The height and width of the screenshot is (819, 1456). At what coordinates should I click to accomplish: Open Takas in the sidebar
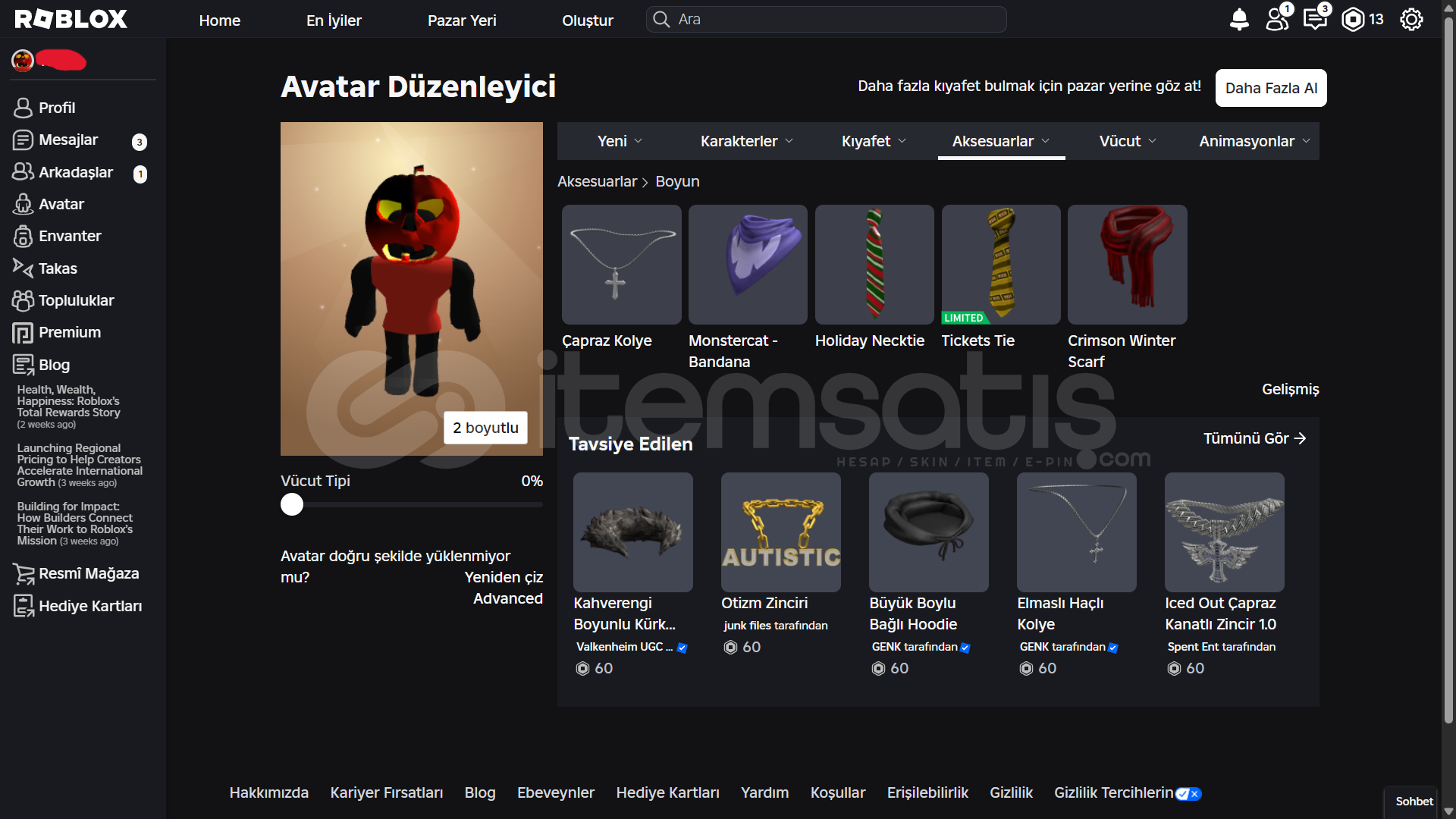[x=45, y=268]
